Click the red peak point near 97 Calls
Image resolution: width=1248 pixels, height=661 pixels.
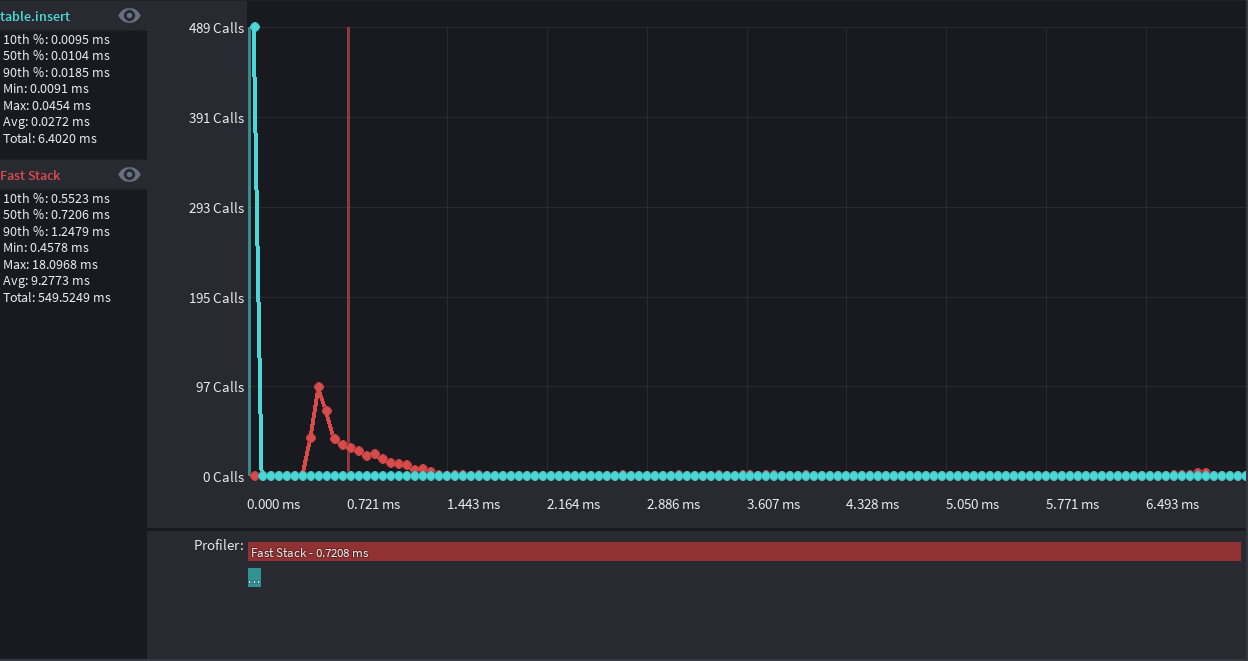click(x=319, y=387)
